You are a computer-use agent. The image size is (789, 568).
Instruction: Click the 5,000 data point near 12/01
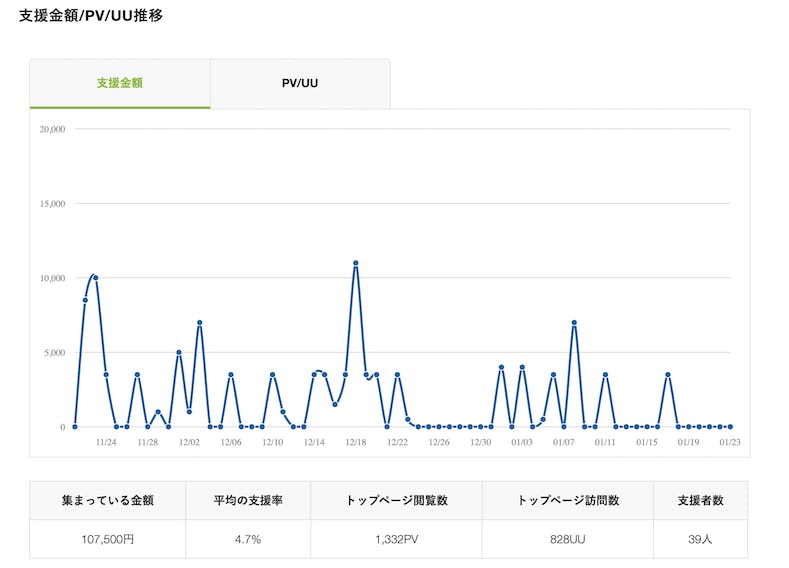[x=179, y=352]
